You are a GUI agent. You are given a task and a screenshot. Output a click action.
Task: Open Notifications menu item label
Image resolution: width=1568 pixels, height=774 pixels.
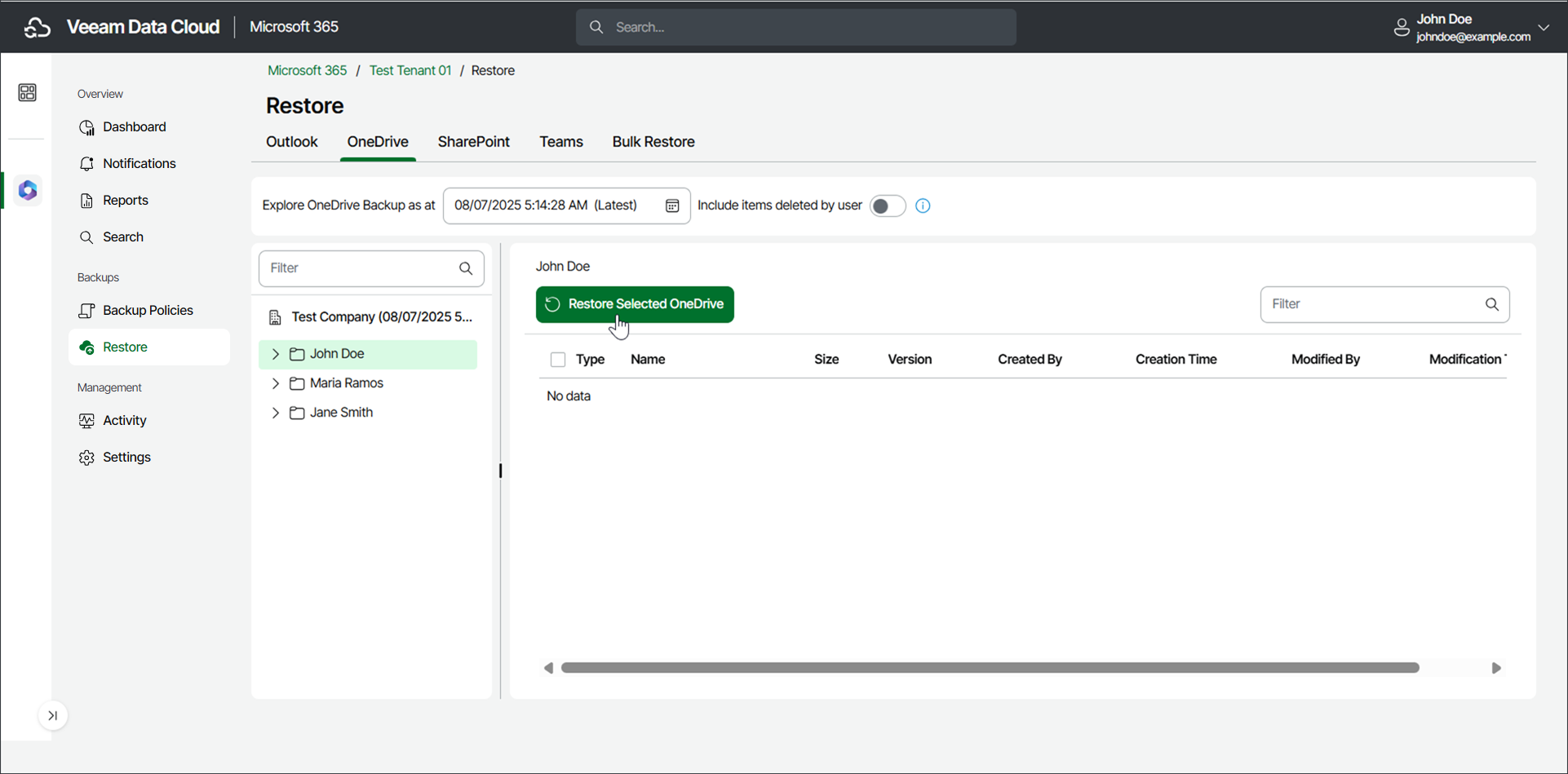[x=140, y=164]
